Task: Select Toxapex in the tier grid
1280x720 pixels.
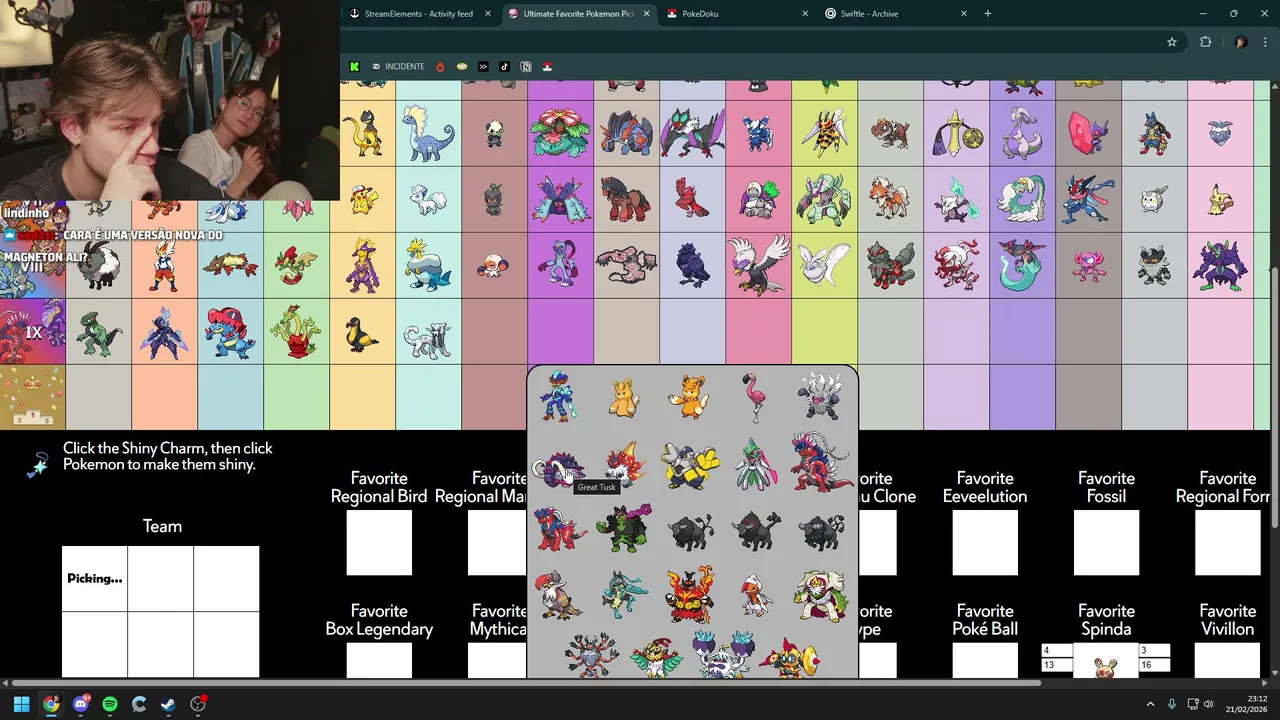Action: point(560,198)
